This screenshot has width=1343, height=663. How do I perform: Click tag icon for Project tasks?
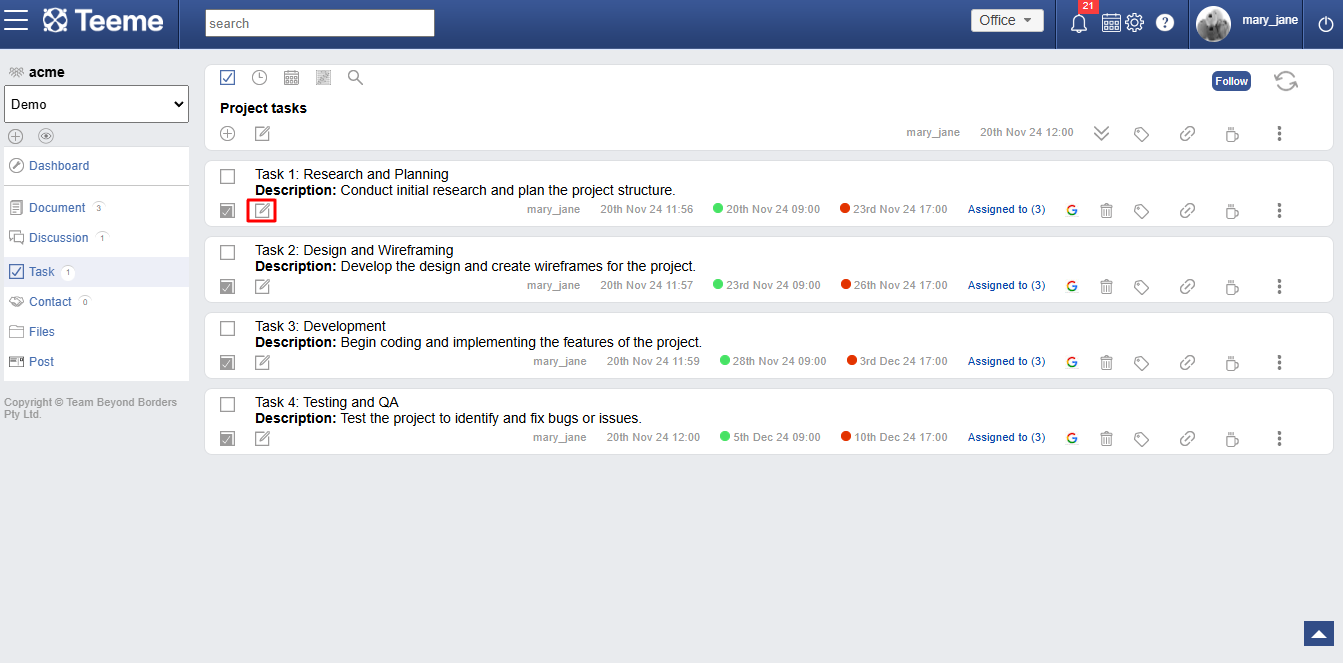tap(1141, 134)
